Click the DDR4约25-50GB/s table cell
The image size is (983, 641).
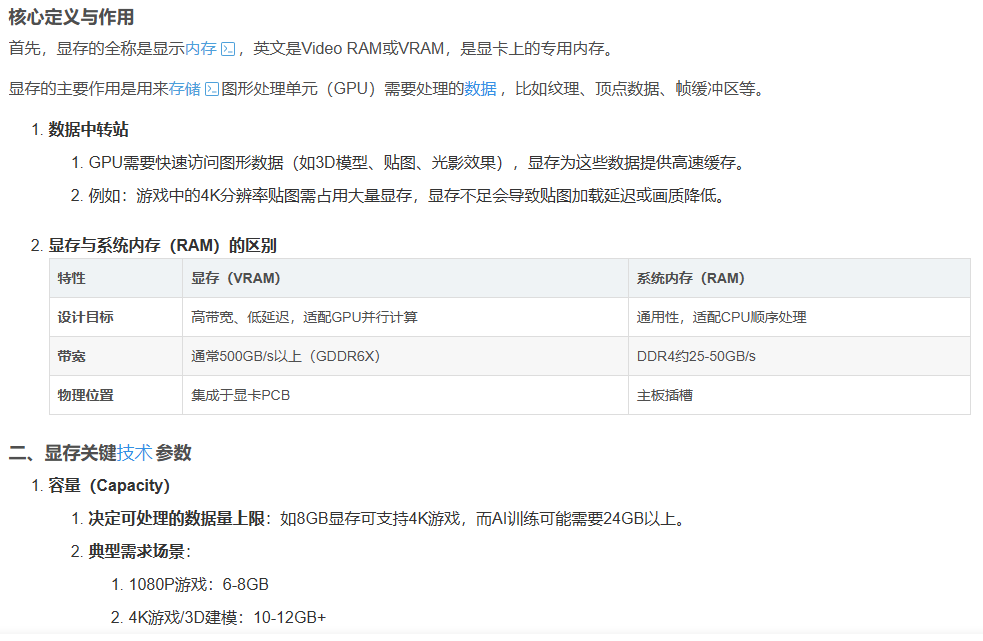pyautogui.click(x=696, y=356)
